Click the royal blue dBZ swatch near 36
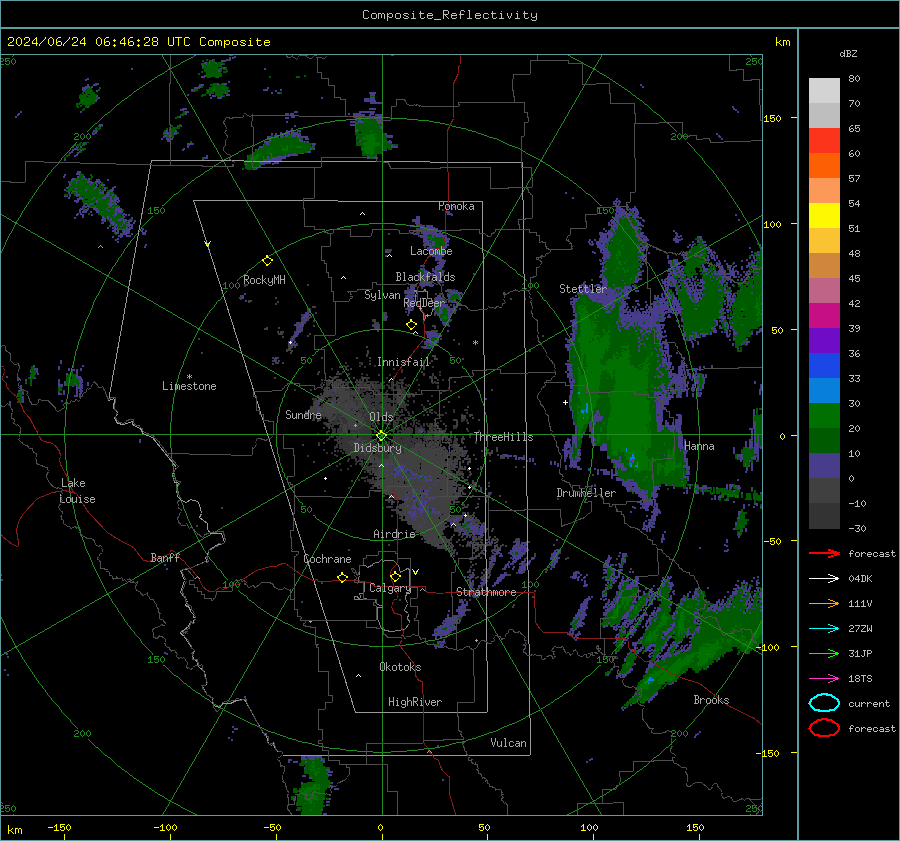Viewport: 900px width, 841px height. (824, 365)
